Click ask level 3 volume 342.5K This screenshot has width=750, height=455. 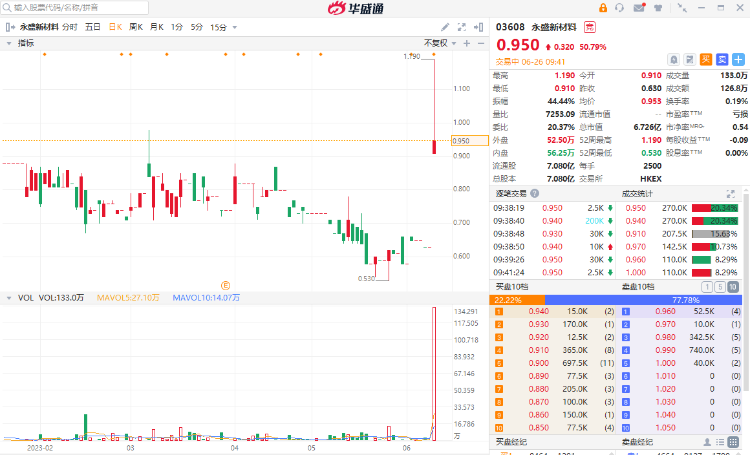pyautogui.click(x=702, y=337)
